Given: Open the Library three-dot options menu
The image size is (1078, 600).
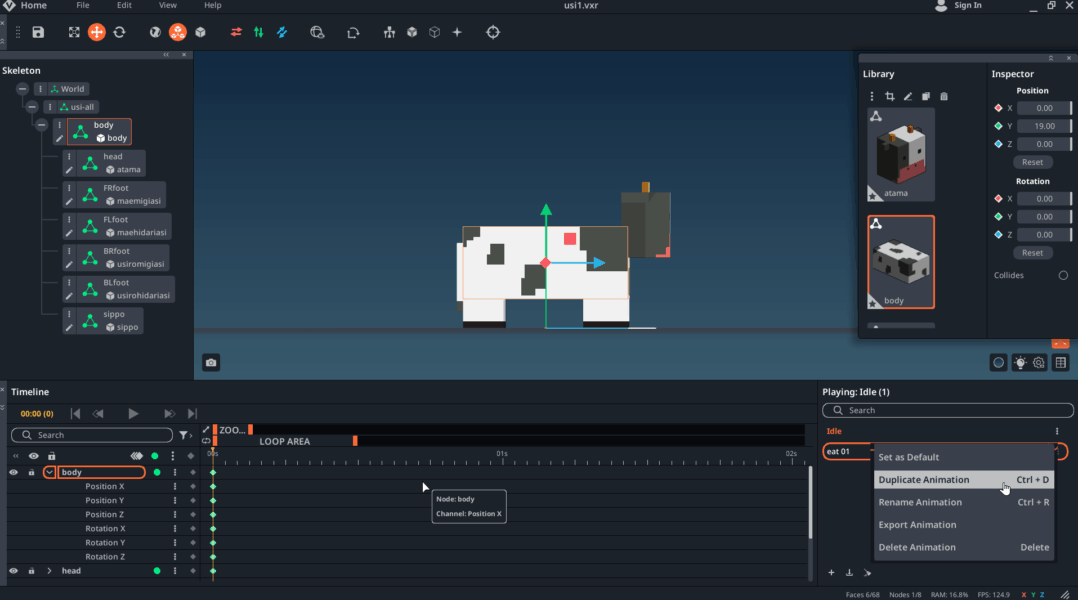Looking at the screenshot, I should click(872, 96).
